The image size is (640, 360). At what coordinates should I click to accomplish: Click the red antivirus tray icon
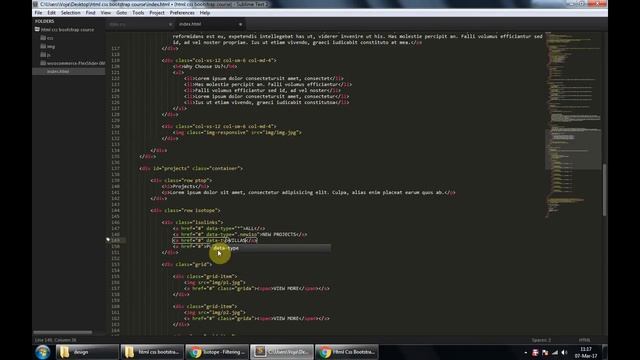(535, 352)
